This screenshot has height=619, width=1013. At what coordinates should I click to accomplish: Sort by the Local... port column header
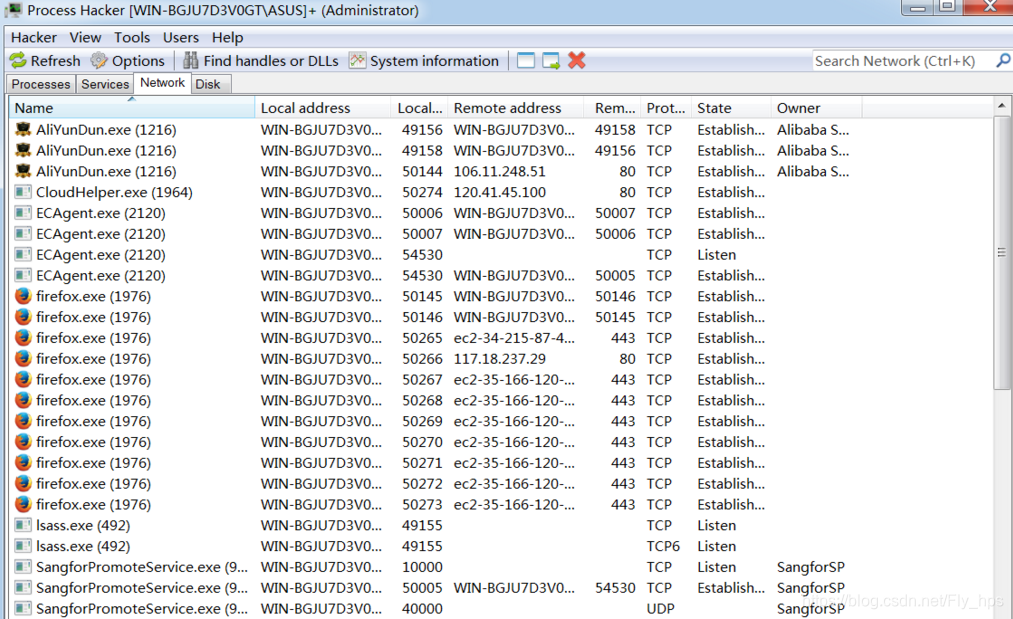point(420,108)
